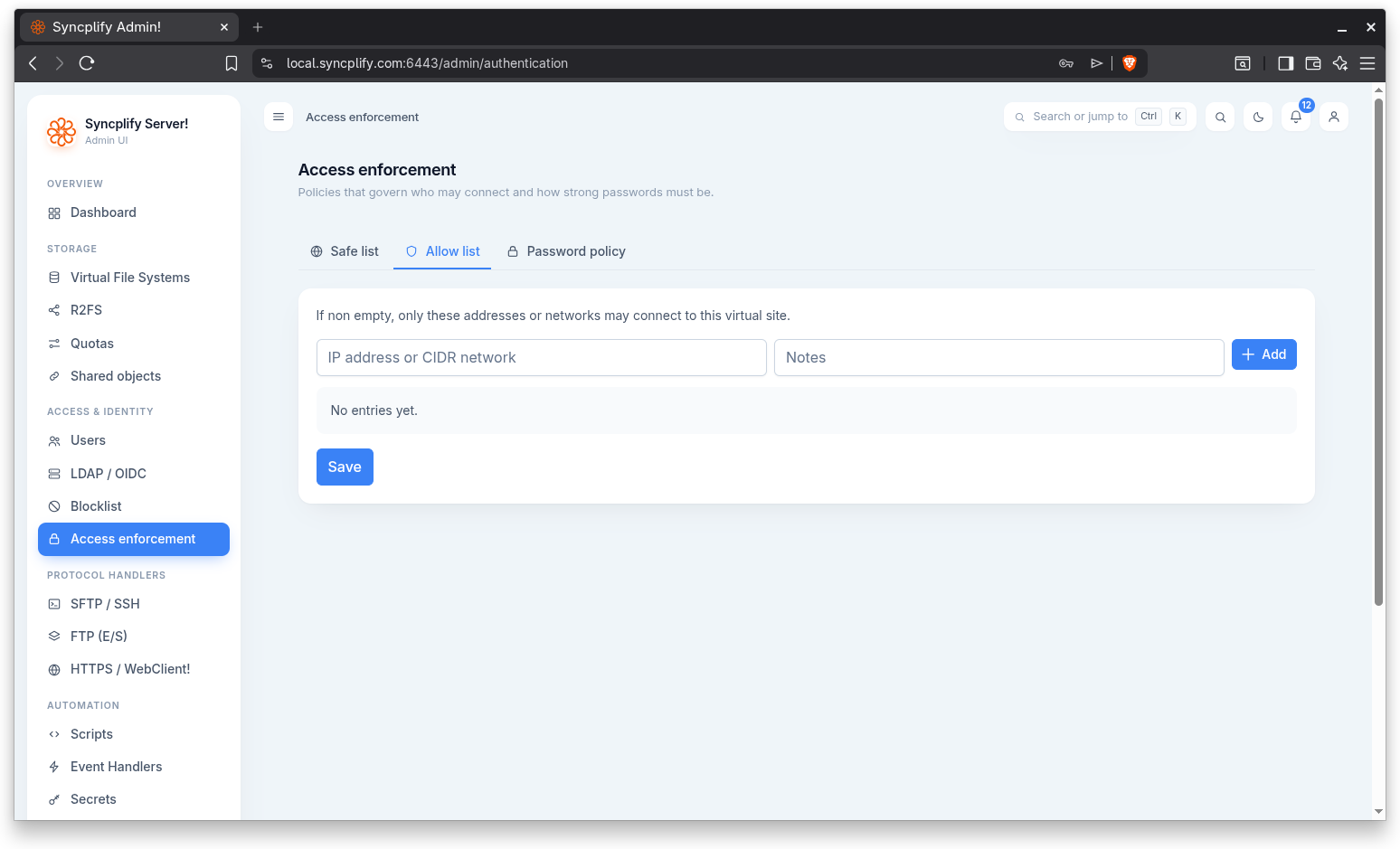The width and height of the screenshot is (1400, 849).
Task: Switch to the Safe list tab
Action: (345, 251)
